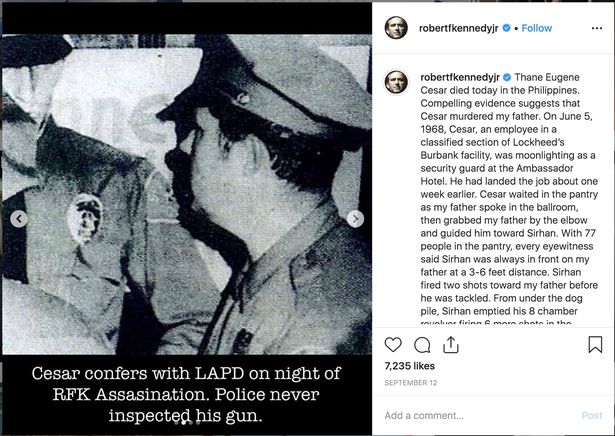View the 7,235 likes list
This screenshot has width=615, height=436.
406,367
